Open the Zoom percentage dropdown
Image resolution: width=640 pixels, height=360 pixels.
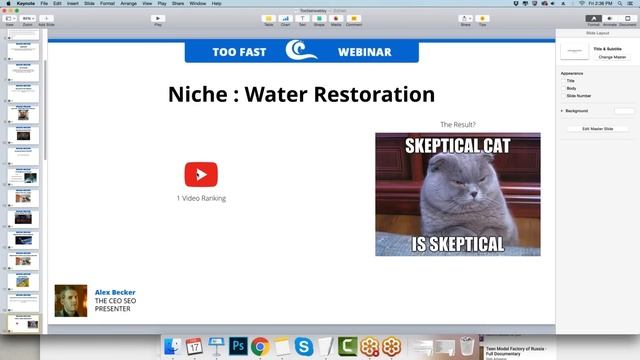click(28, 18)
